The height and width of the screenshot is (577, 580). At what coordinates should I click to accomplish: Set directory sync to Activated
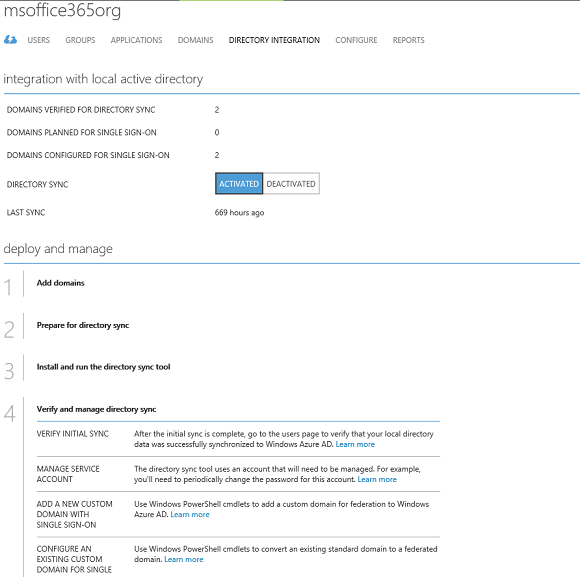click(x=239, y=183)
